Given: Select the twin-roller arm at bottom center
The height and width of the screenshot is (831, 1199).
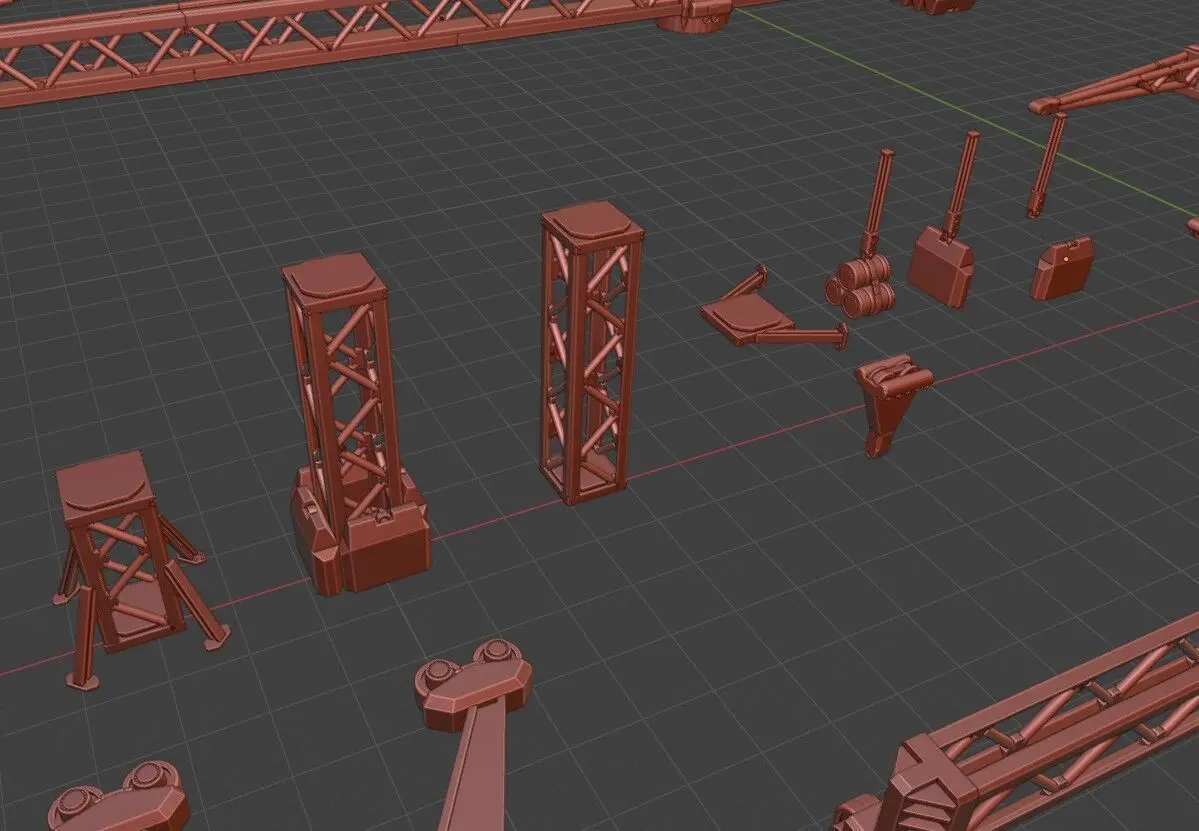Looking at the screenshot, I should (x=474, y=734).
